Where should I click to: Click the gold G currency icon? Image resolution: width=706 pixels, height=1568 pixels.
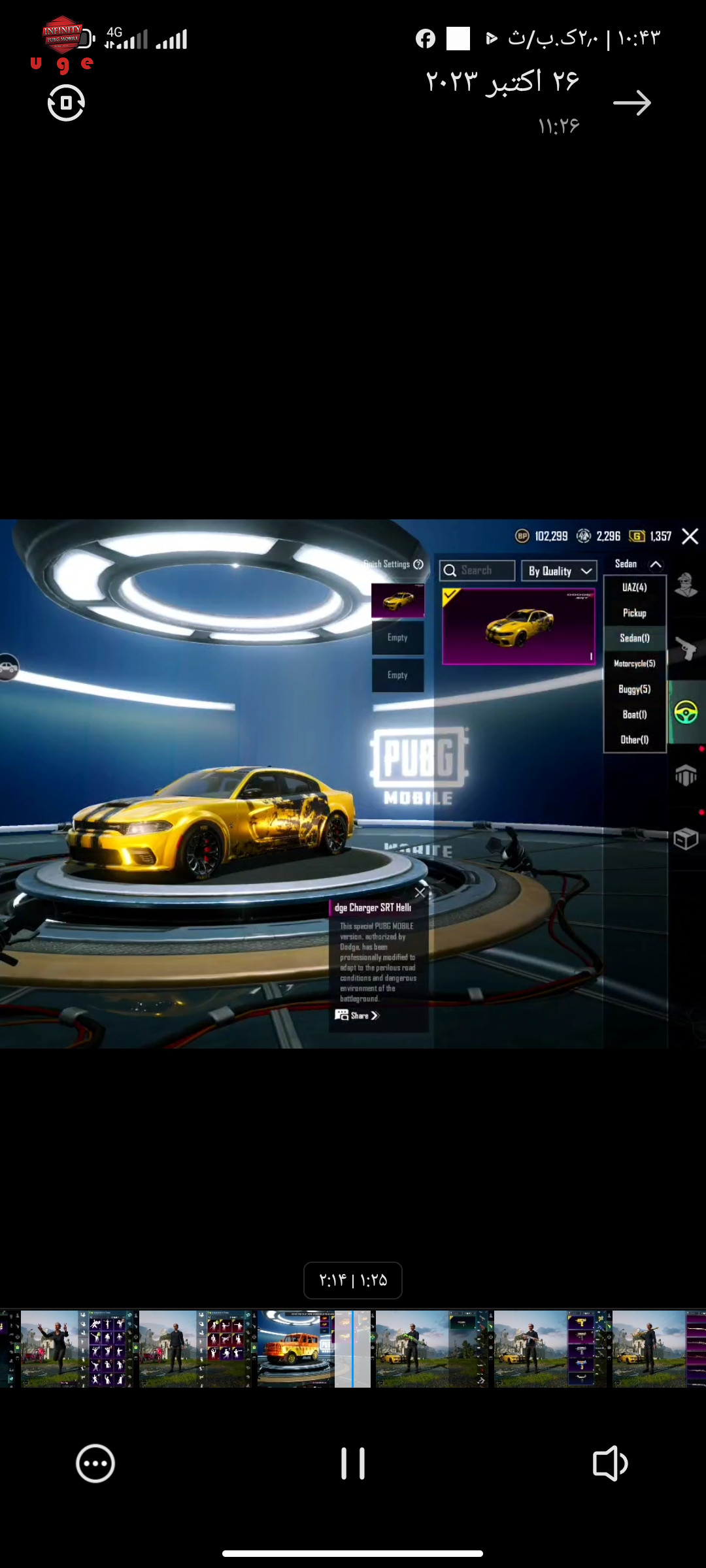tap(637, 536)
